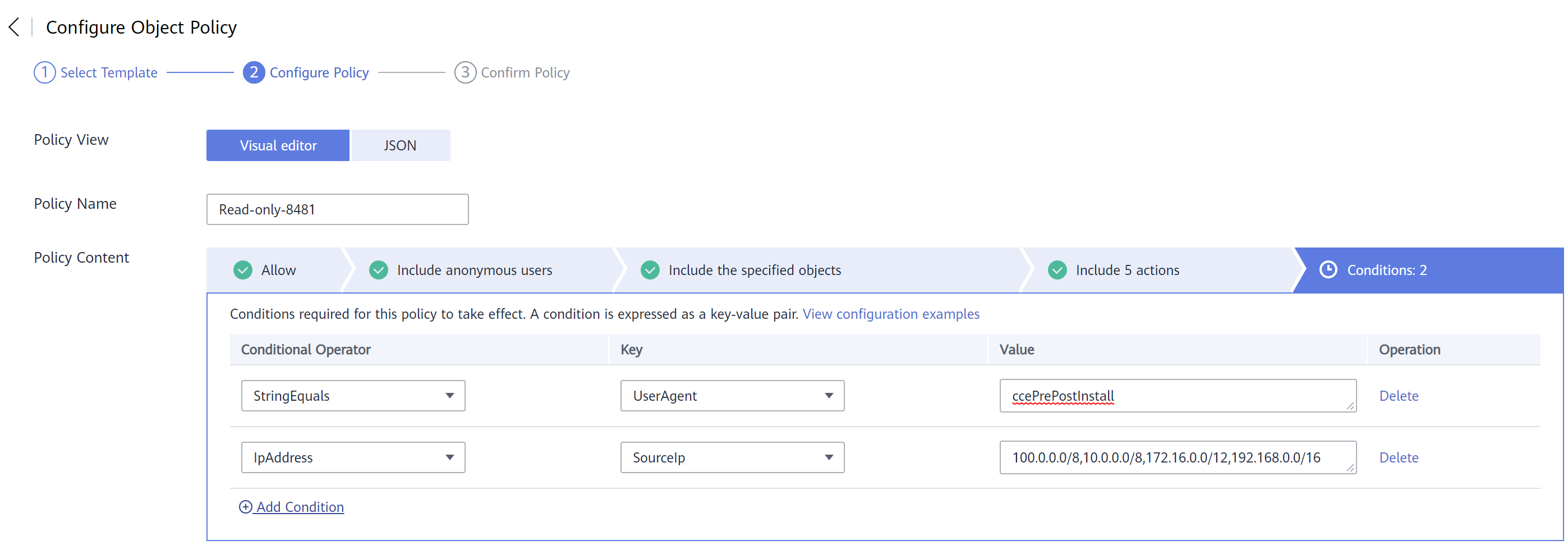Switch to Visual editor view

pos(278,145)
